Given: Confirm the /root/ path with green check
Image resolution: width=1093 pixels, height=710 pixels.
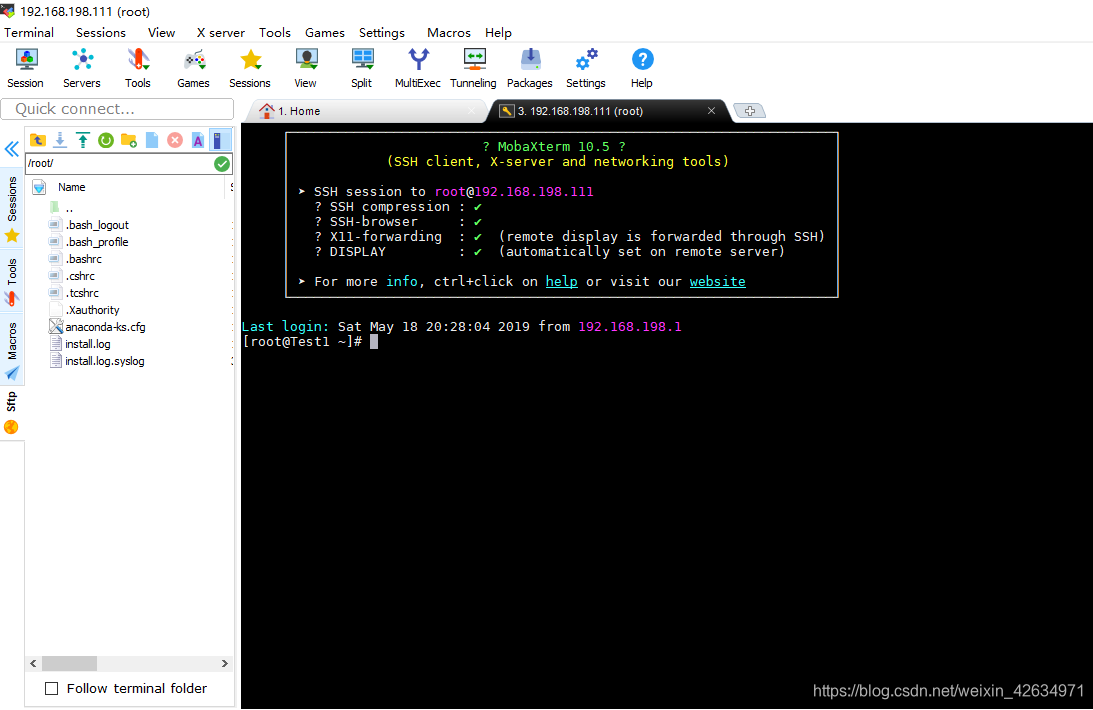Looking at the screenshot, I should click(x=222, y=164).
